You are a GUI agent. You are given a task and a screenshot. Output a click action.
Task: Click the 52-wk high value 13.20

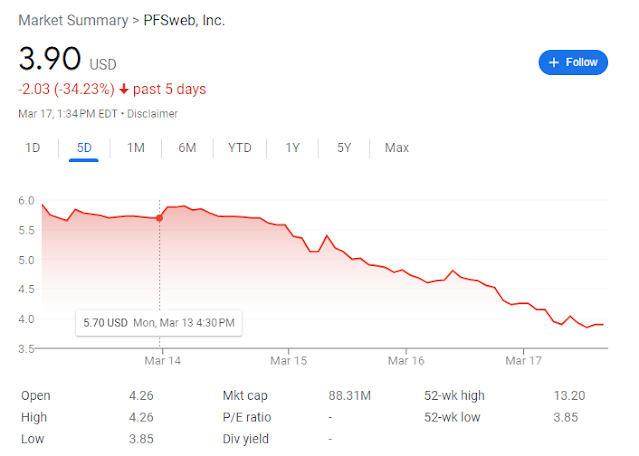569,396
